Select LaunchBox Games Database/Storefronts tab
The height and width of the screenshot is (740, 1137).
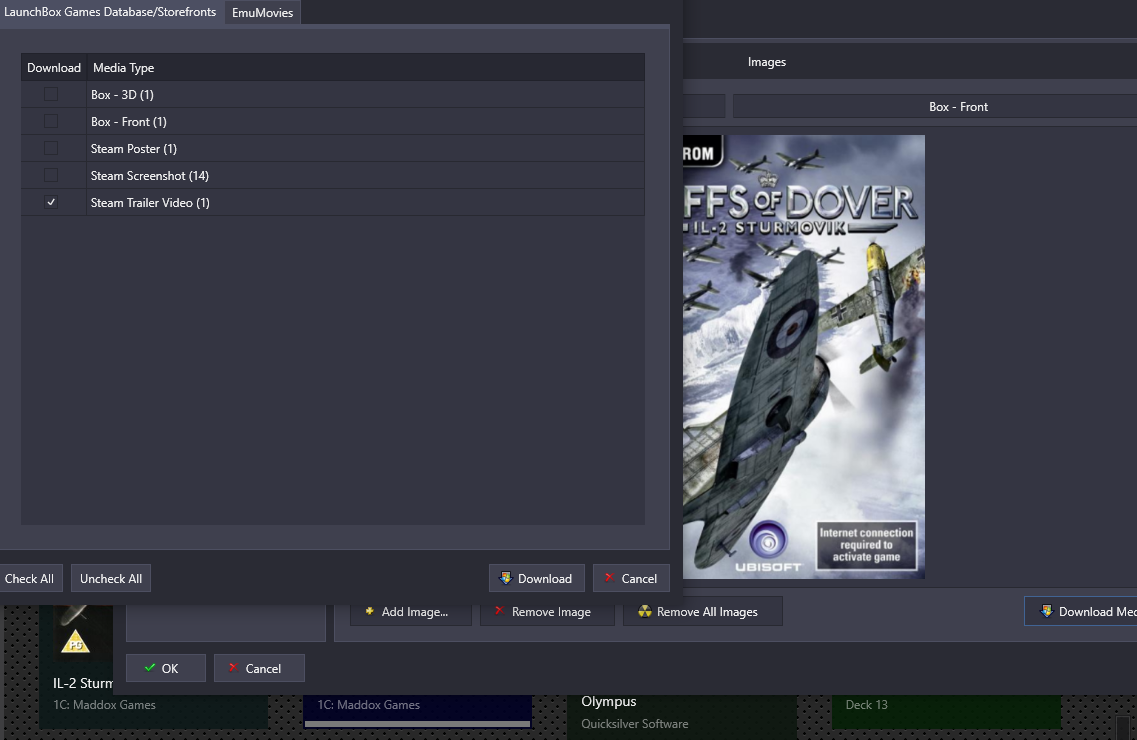click(x=110, y=12)
